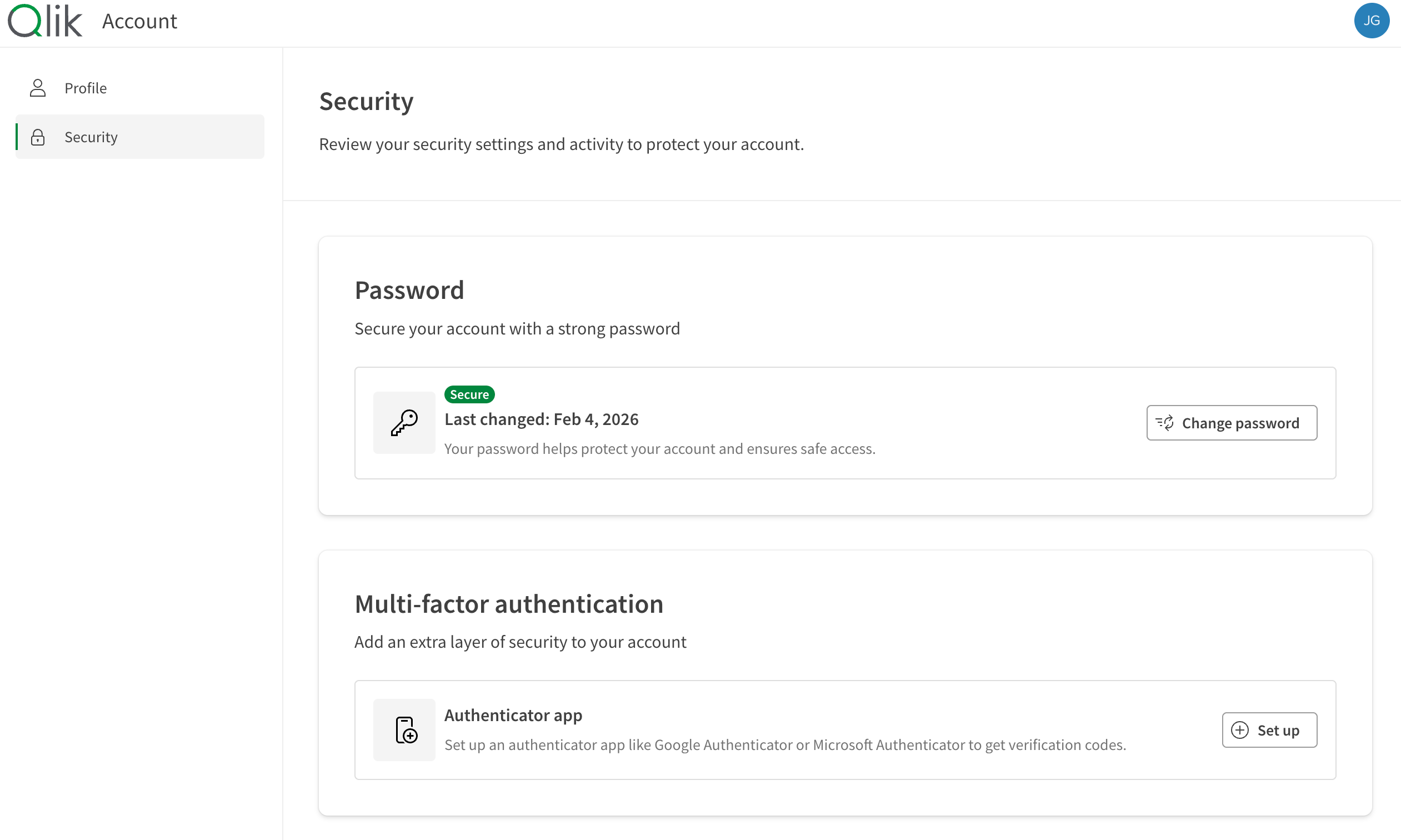Click the Security page heading

pos(366,101)
